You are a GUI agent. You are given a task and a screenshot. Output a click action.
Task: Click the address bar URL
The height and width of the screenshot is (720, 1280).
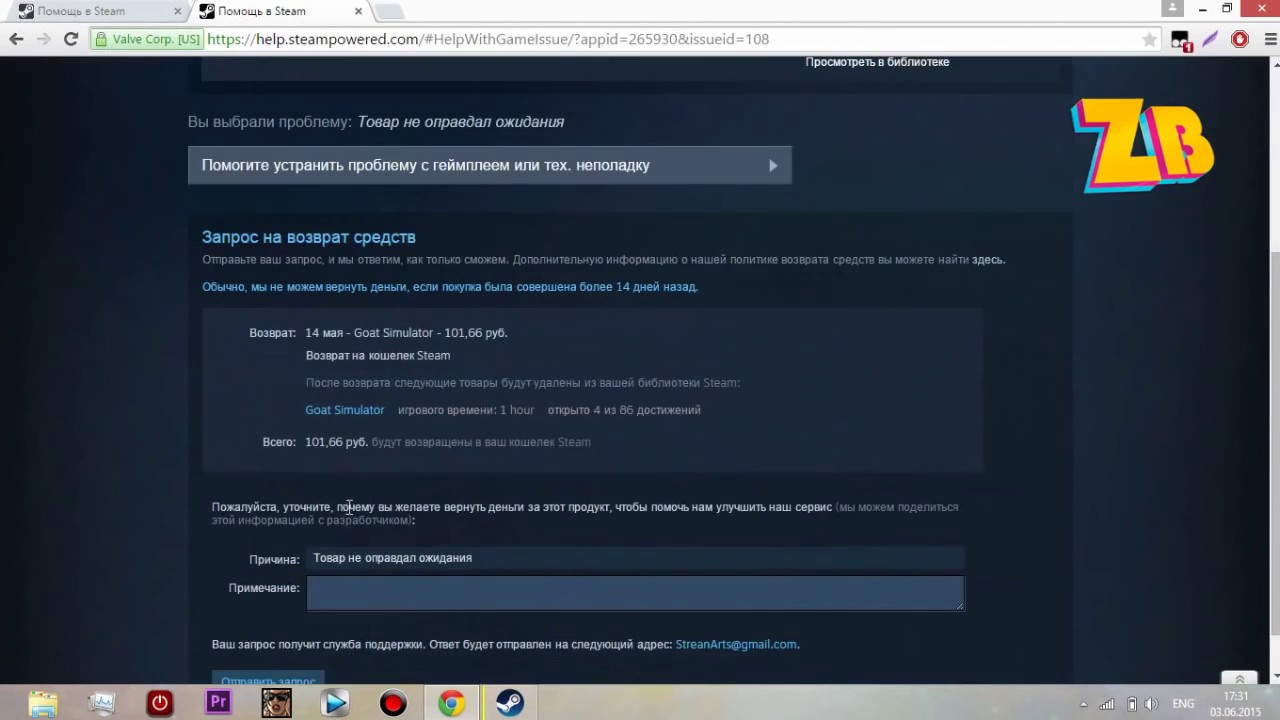click(488, 39)
